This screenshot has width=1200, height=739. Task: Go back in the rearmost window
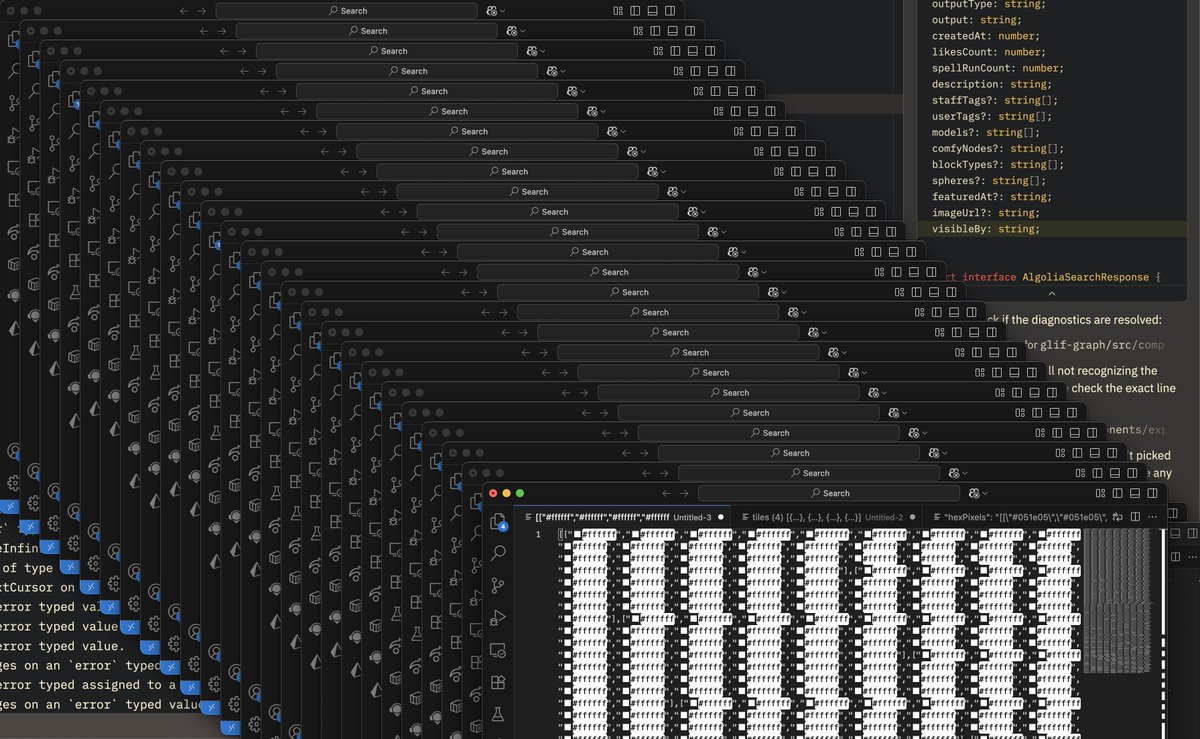coord(183,10)
